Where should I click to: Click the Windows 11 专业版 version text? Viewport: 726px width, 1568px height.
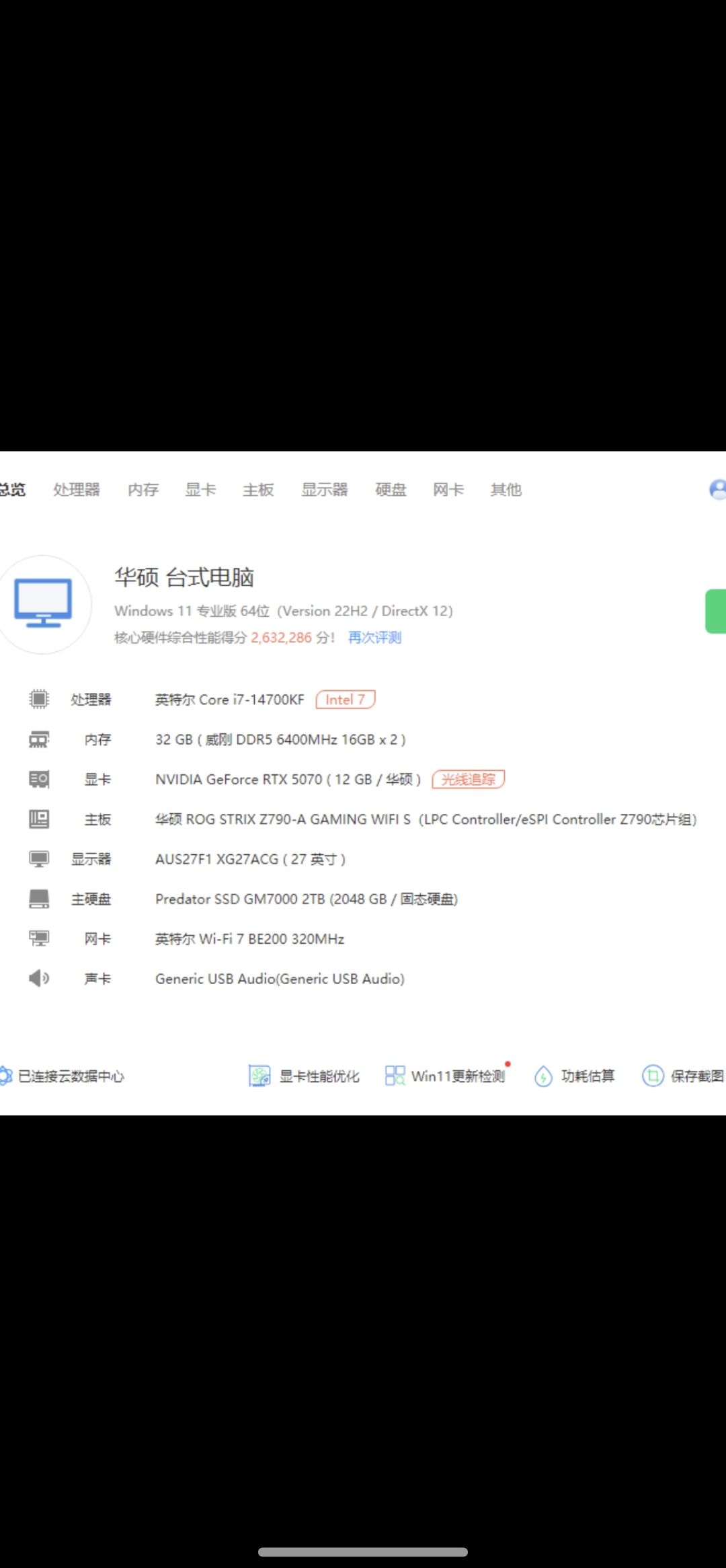coord(283,611)
